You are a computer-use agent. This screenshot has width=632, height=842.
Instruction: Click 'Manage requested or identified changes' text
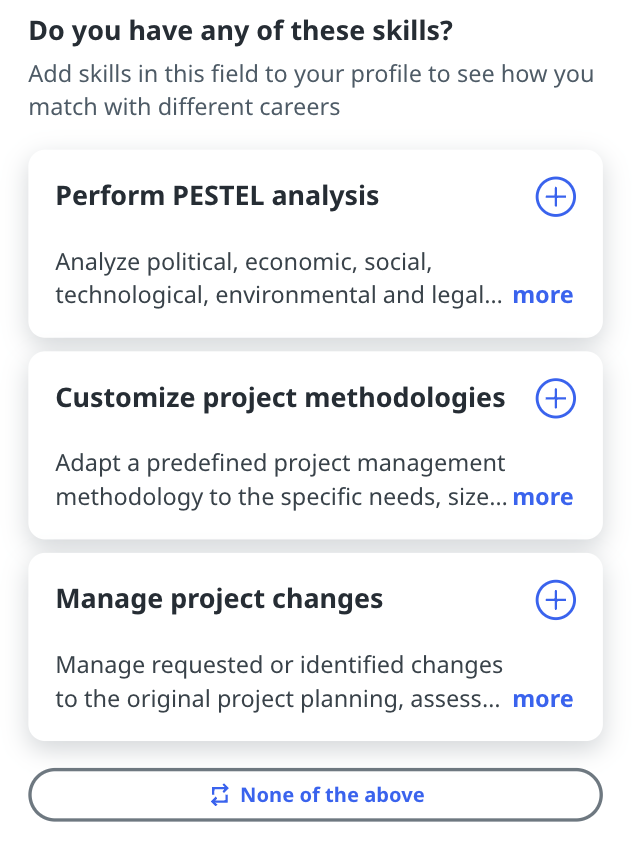pyautogui.click(x=279, y=665)
